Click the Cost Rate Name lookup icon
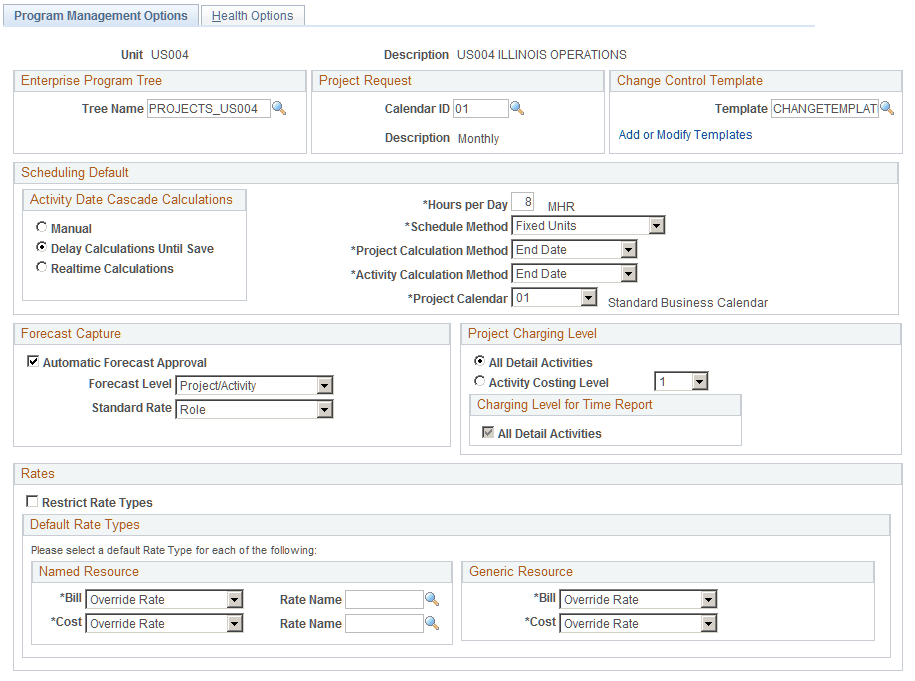This screenshot has height=681, width=915. (430, 623)
